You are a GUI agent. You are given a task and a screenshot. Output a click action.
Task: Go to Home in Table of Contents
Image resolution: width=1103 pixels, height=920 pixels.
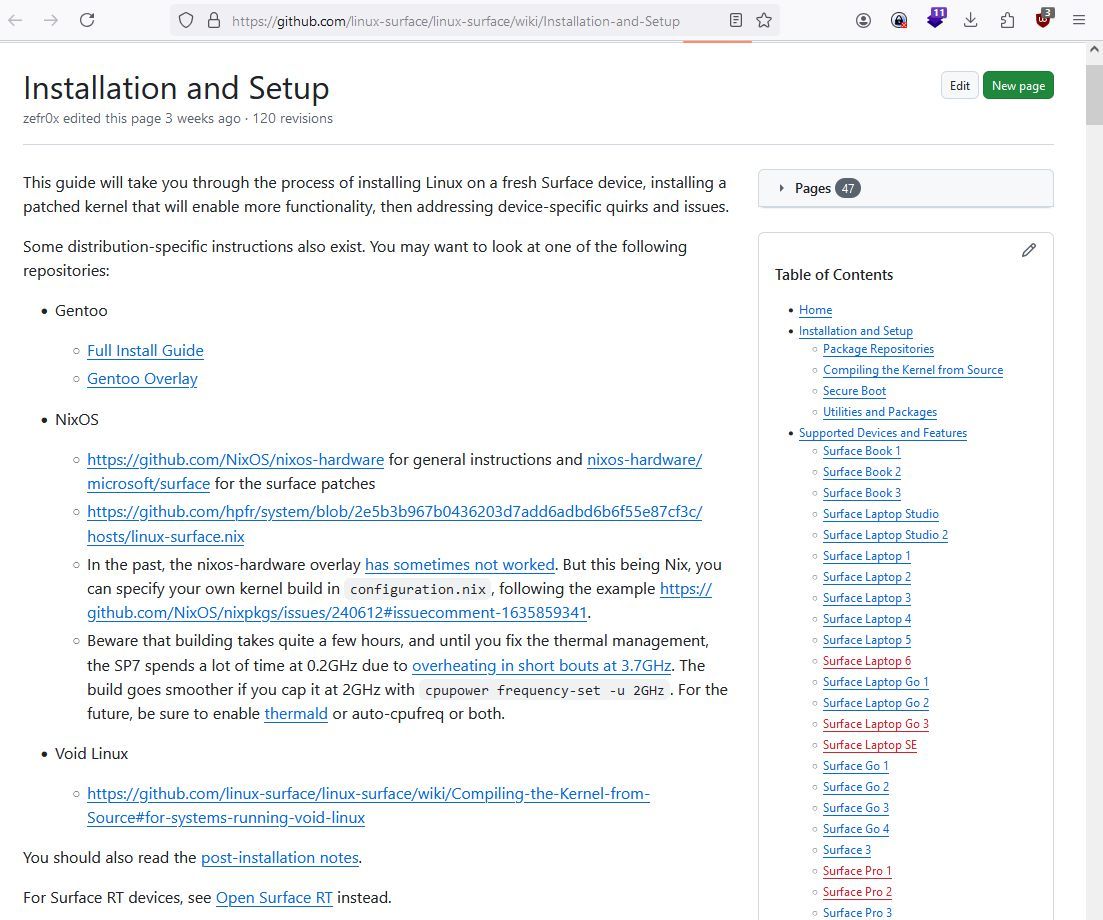coord(815,310)
